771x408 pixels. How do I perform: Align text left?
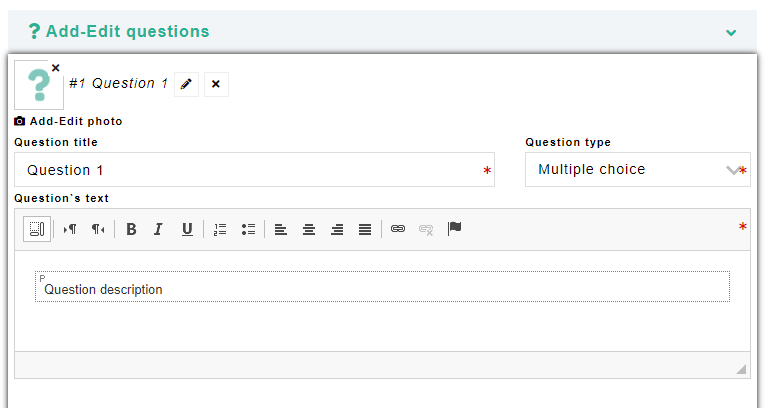click(x=281, y=229)
